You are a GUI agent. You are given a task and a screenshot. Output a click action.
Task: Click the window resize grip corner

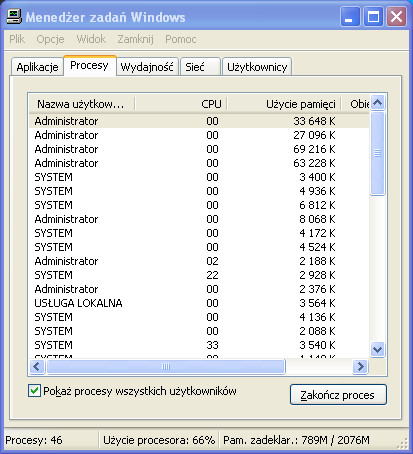pyautogui.click(x=403, y=444)
